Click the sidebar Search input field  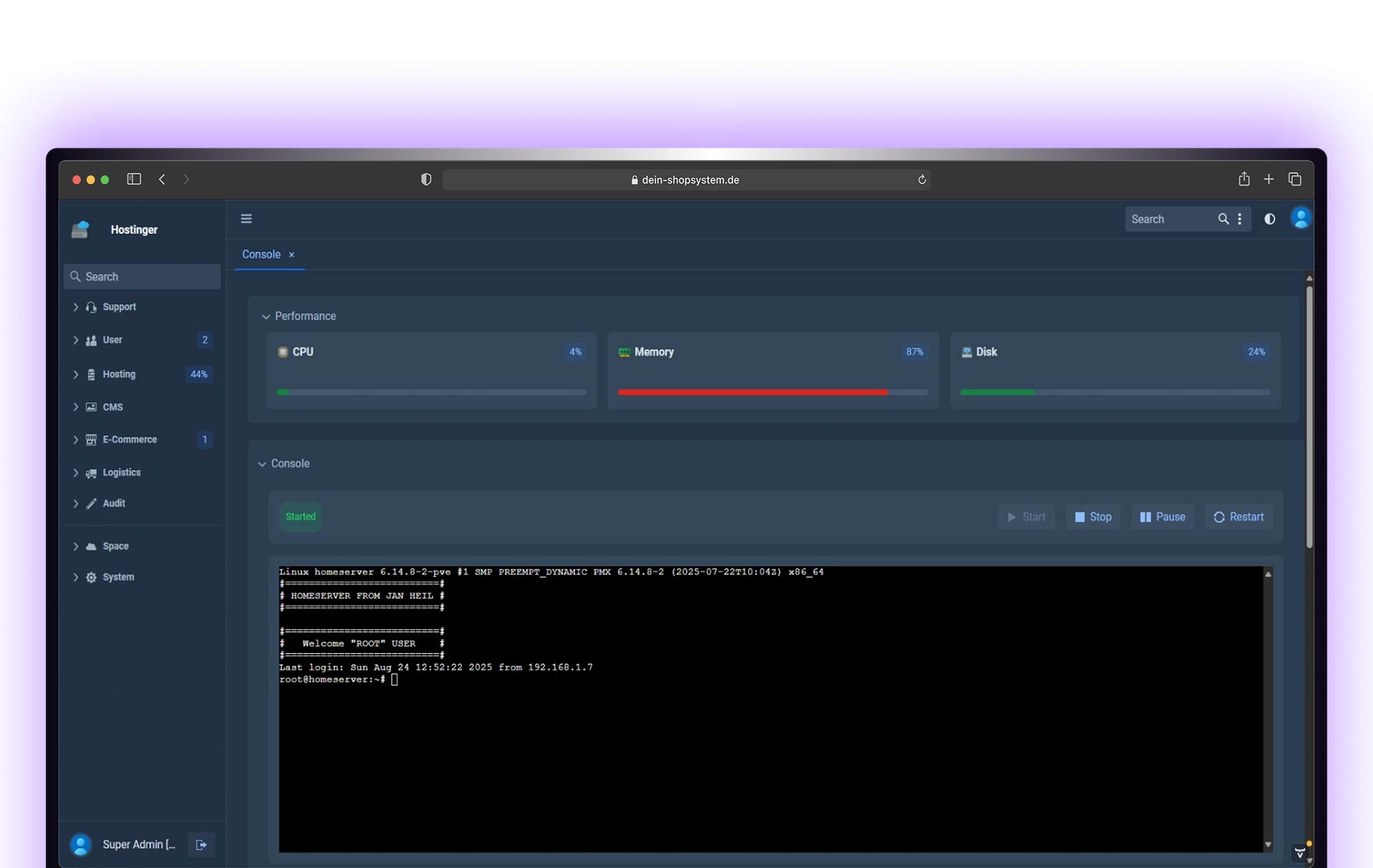pos(143,277)
